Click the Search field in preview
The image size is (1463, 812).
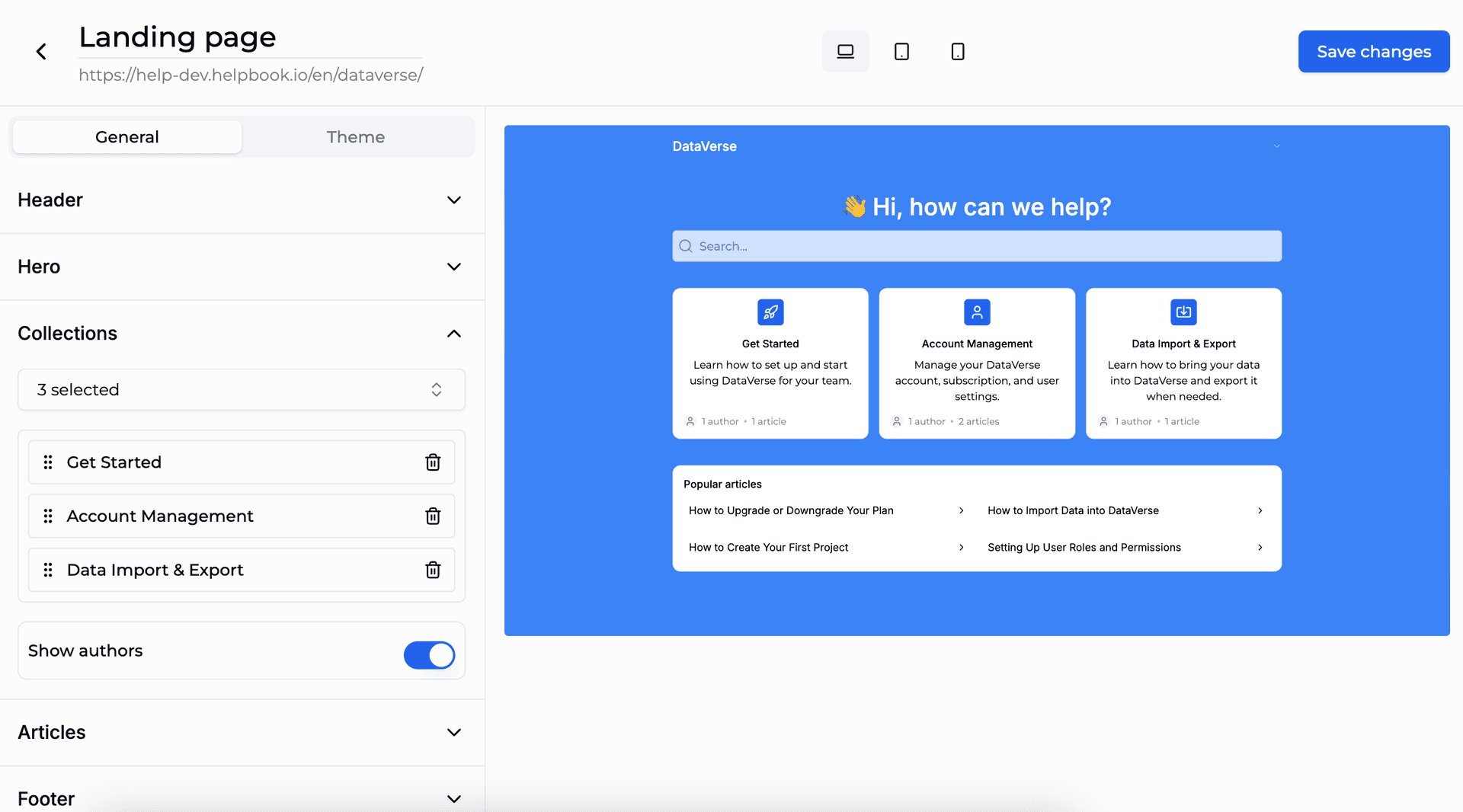[977, 246]
